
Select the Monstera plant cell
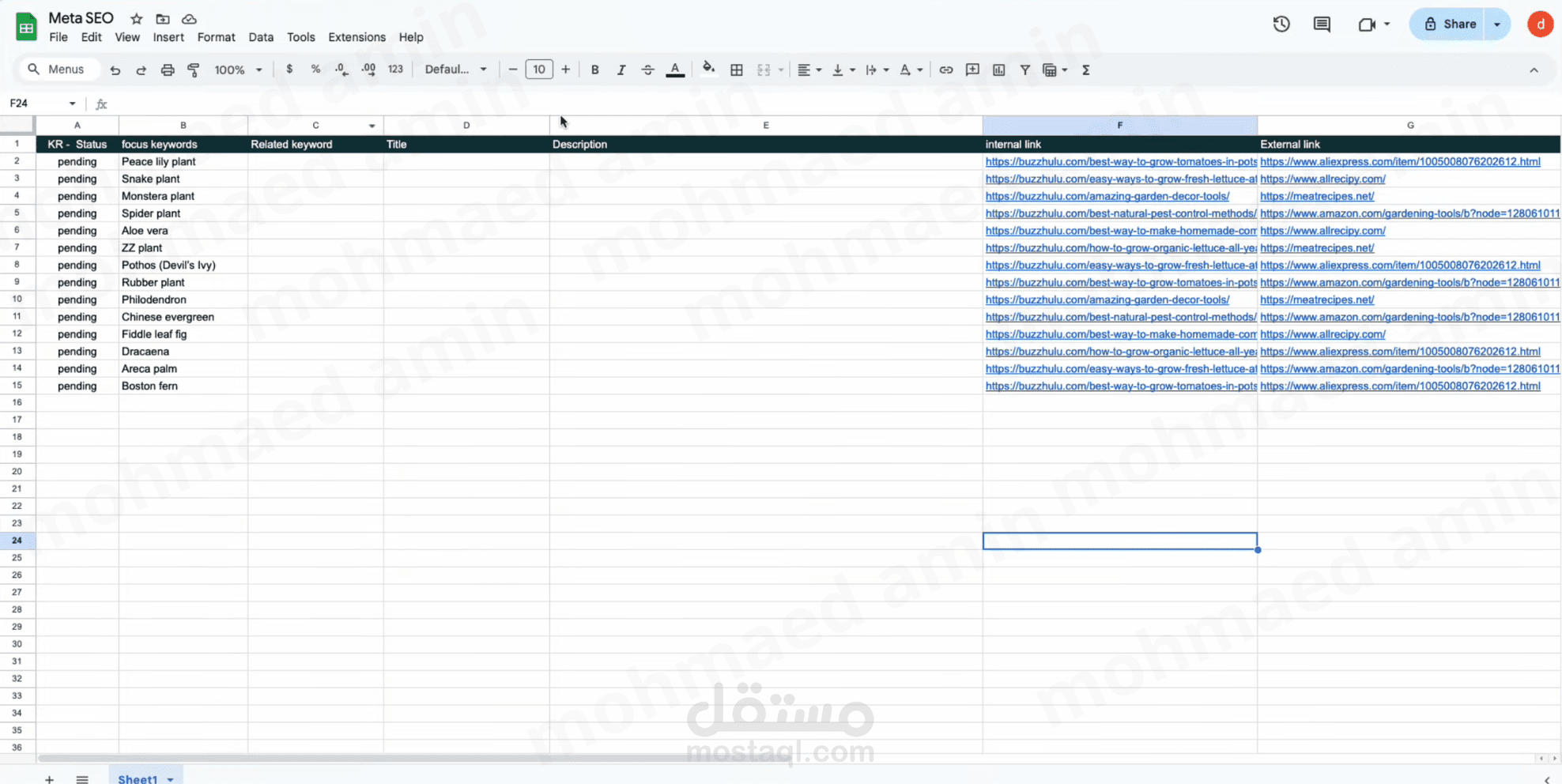[x=183, y=196]
